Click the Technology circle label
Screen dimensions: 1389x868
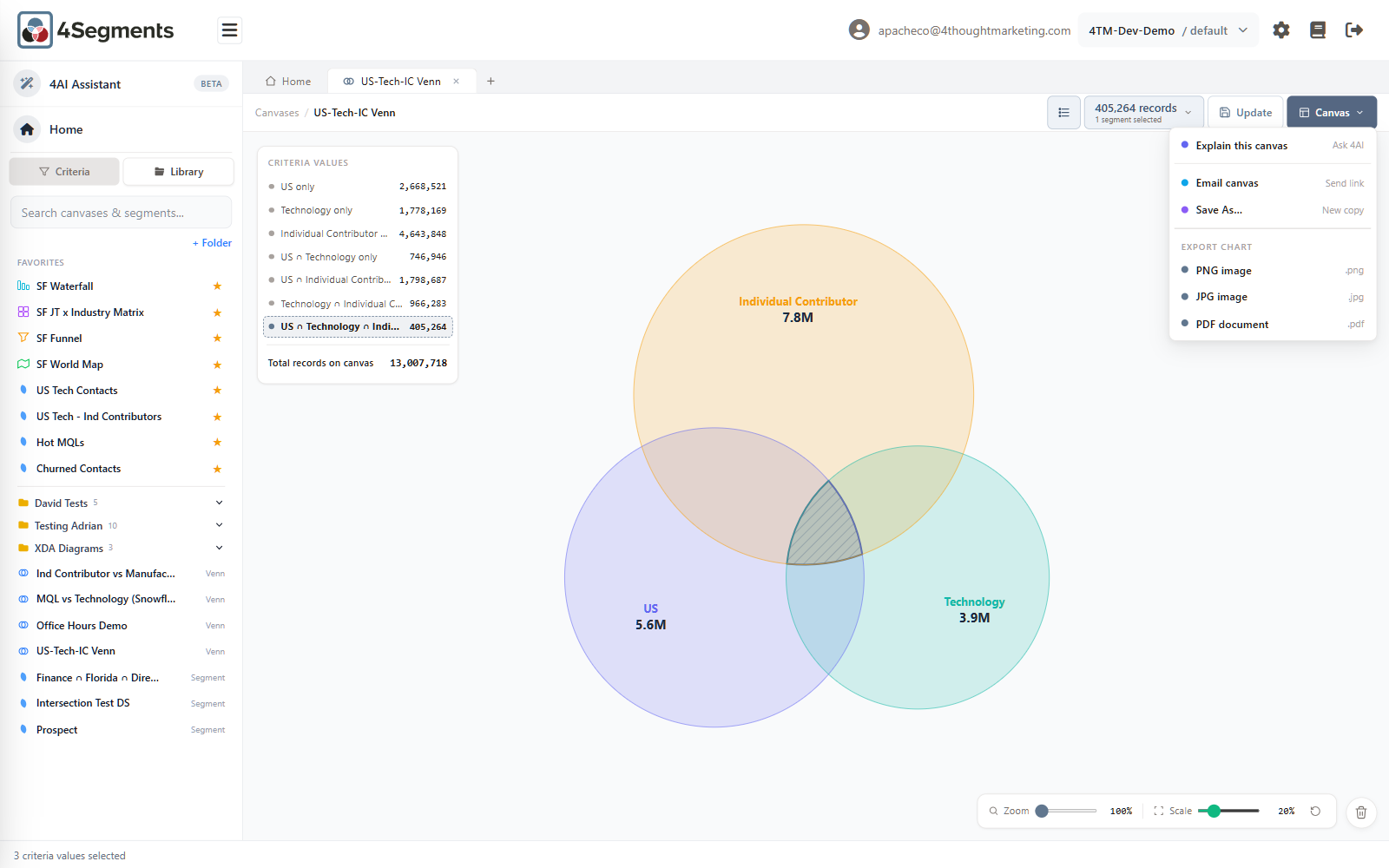coord(974,602)
